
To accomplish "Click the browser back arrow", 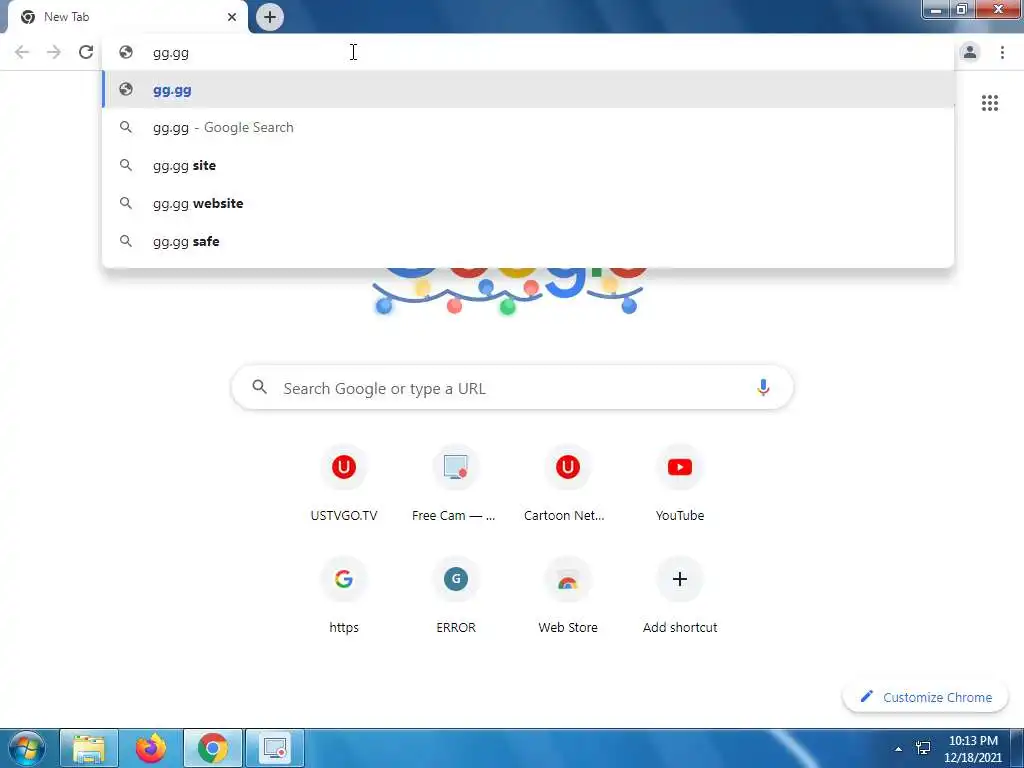I will 22,52.
